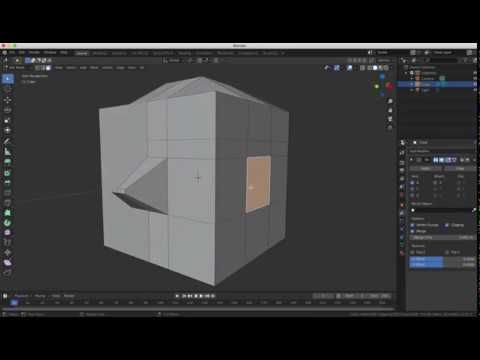Remove the Mirror modifier with X button
The image size is (480, 360).
coord(474,160)
